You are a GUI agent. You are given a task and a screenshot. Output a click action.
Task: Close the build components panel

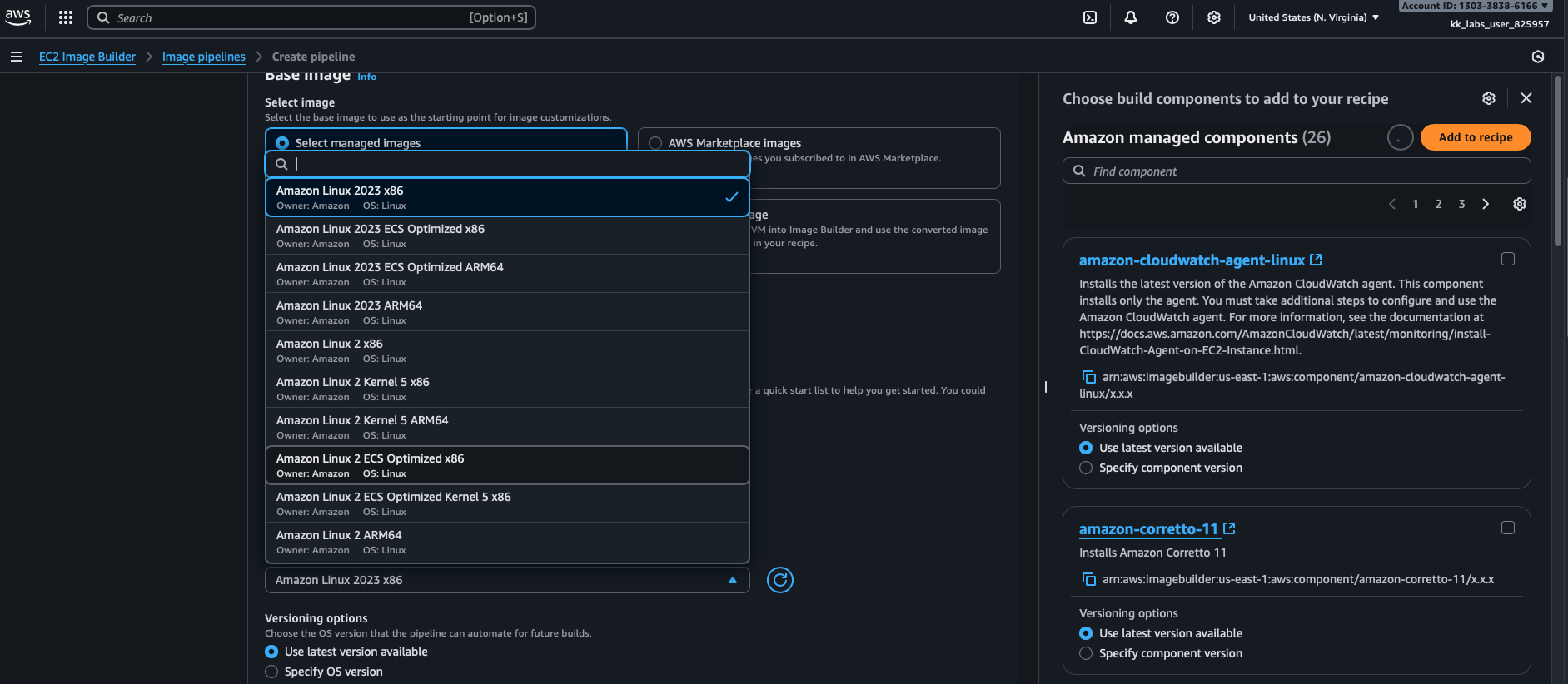coord(1526,98)
